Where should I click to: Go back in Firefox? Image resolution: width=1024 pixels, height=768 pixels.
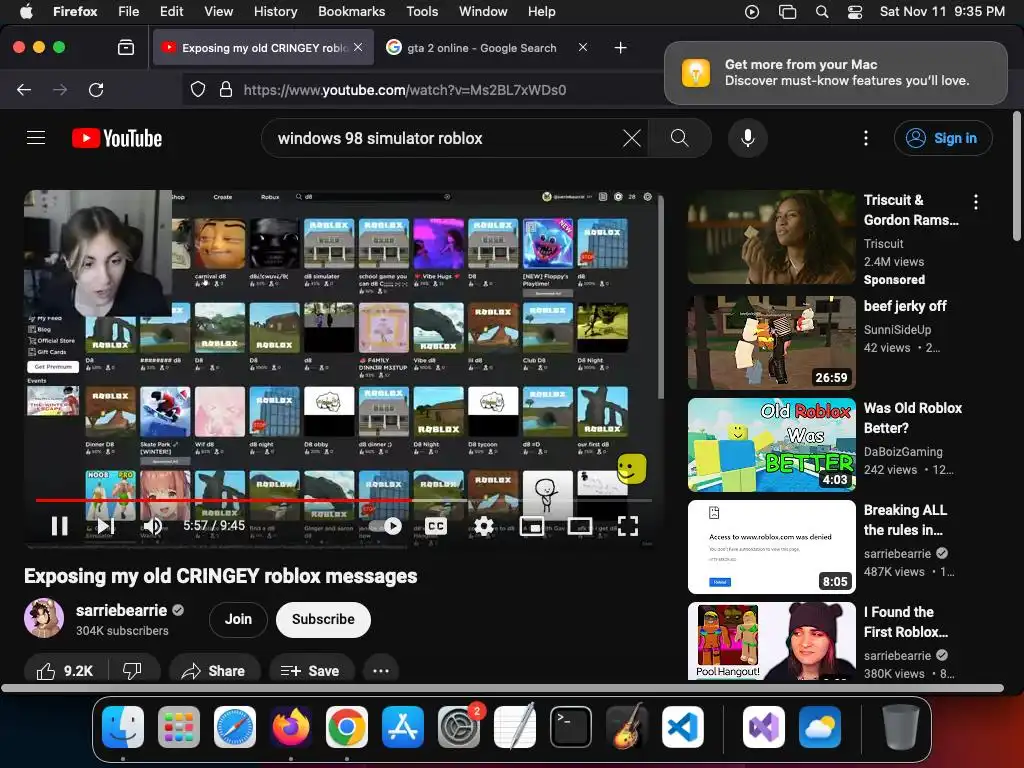(x=24, y=89)
